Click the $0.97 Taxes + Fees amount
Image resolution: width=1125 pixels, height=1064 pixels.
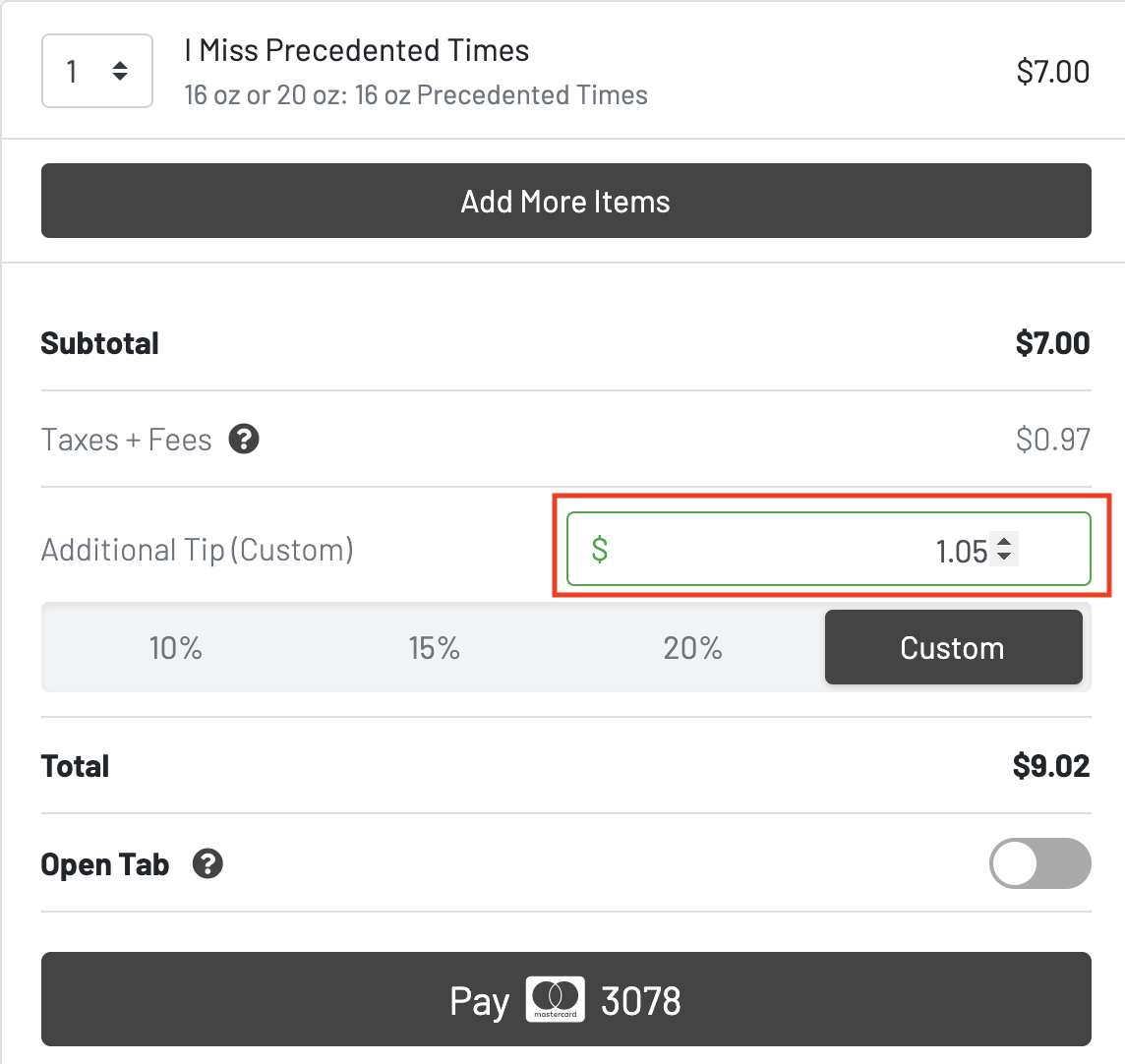click(x=1053, y=439)
